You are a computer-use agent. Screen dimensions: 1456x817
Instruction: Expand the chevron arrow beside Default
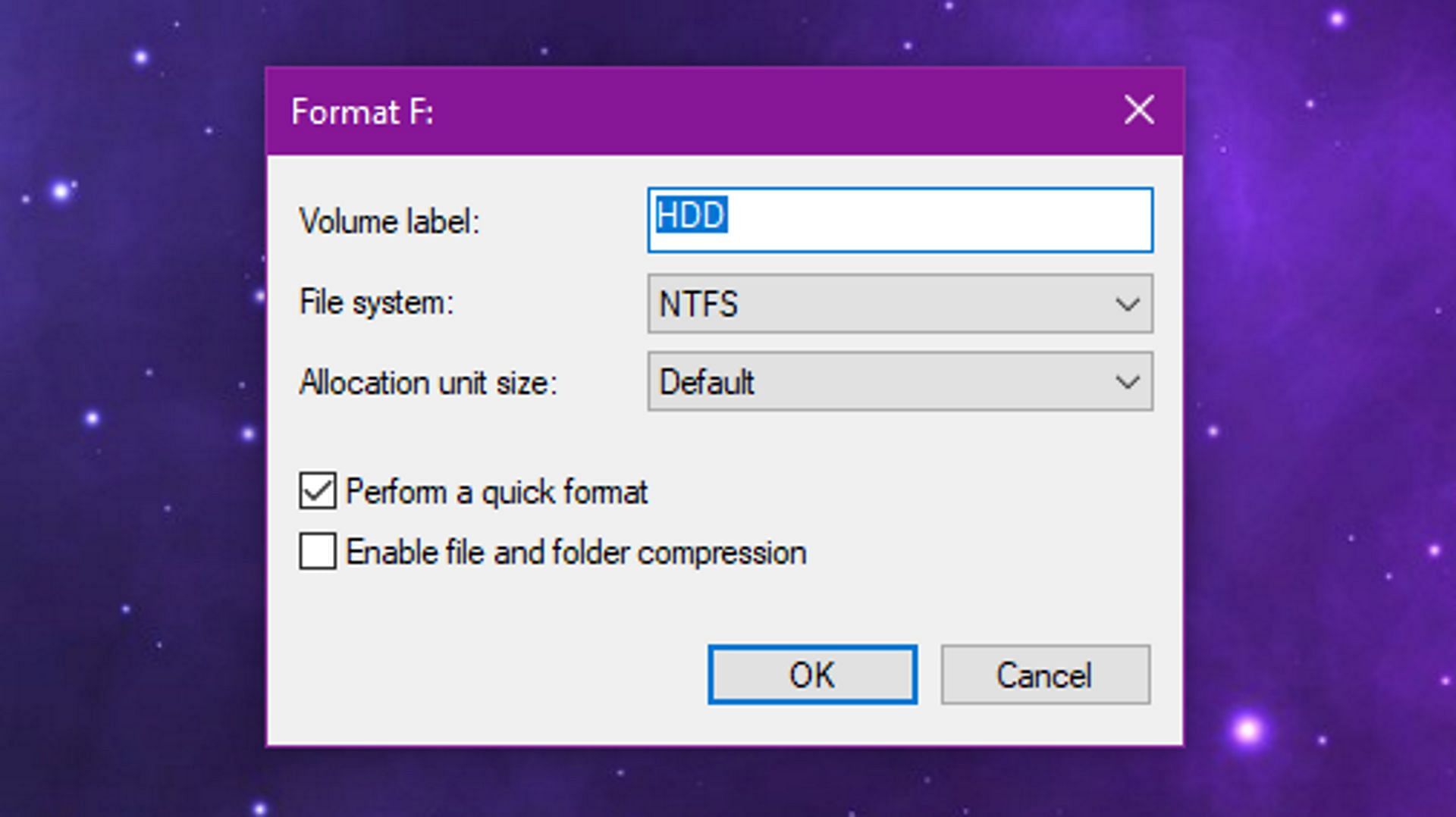coord(1128,382)
